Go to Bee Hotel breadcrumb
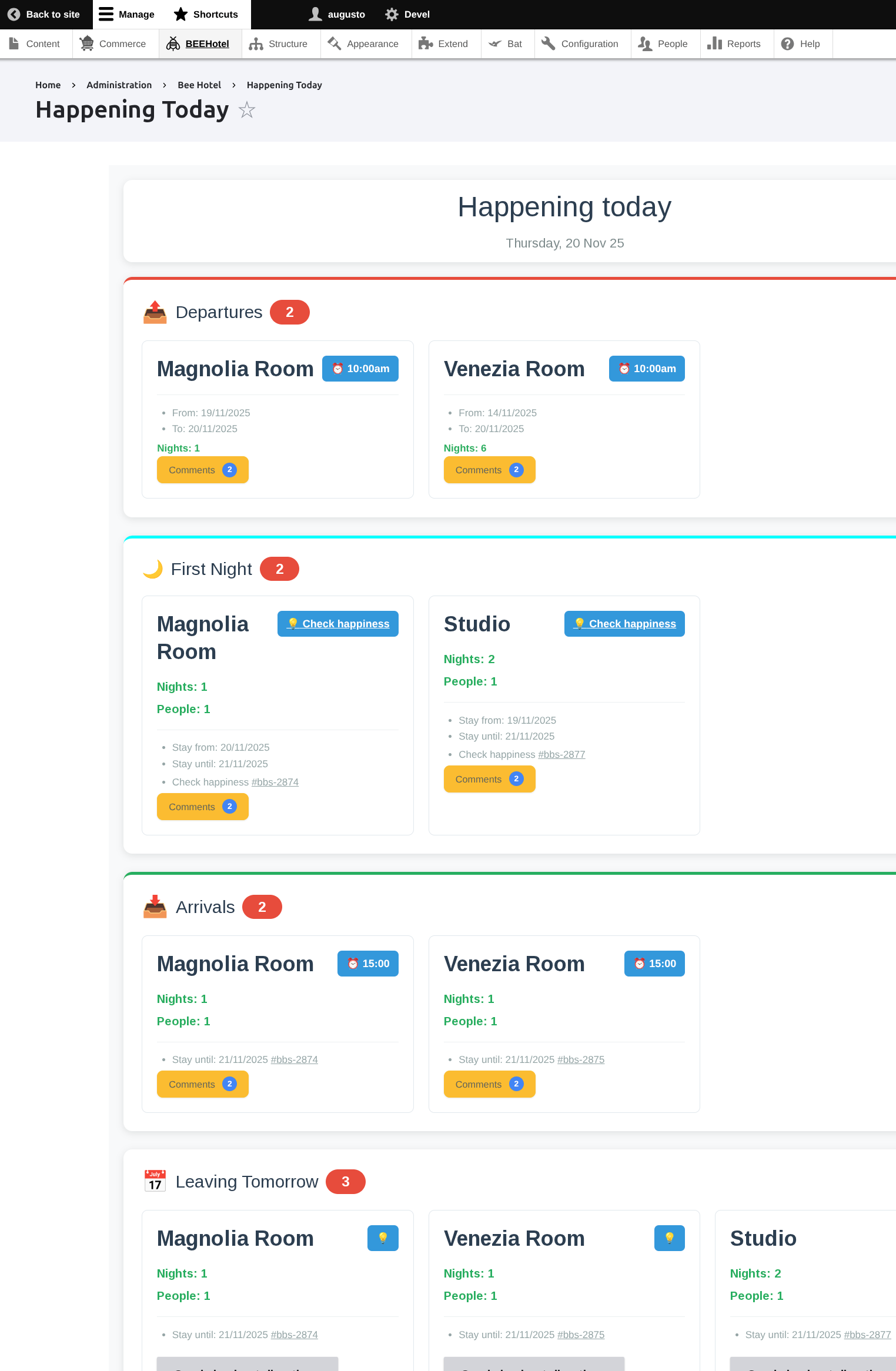 [x=199, y=85]
